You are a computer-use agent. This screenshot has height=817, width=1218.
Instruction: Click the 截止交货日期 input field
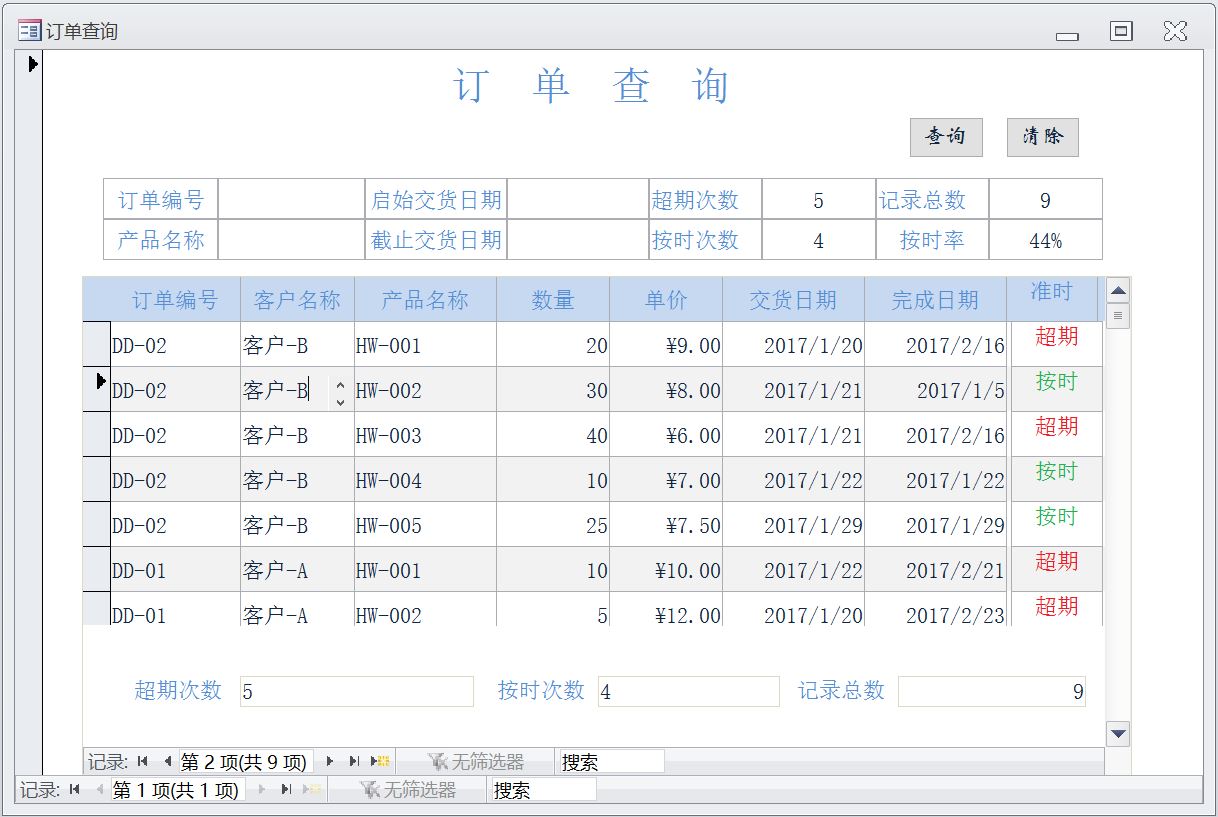click(577, 240)
